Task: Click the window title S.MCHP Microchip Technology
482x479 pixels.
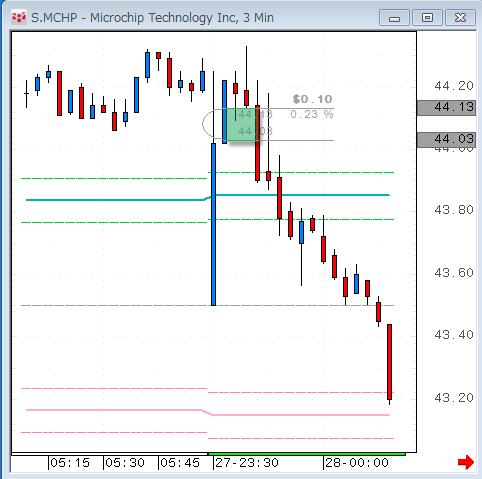Action: (152, 17)
